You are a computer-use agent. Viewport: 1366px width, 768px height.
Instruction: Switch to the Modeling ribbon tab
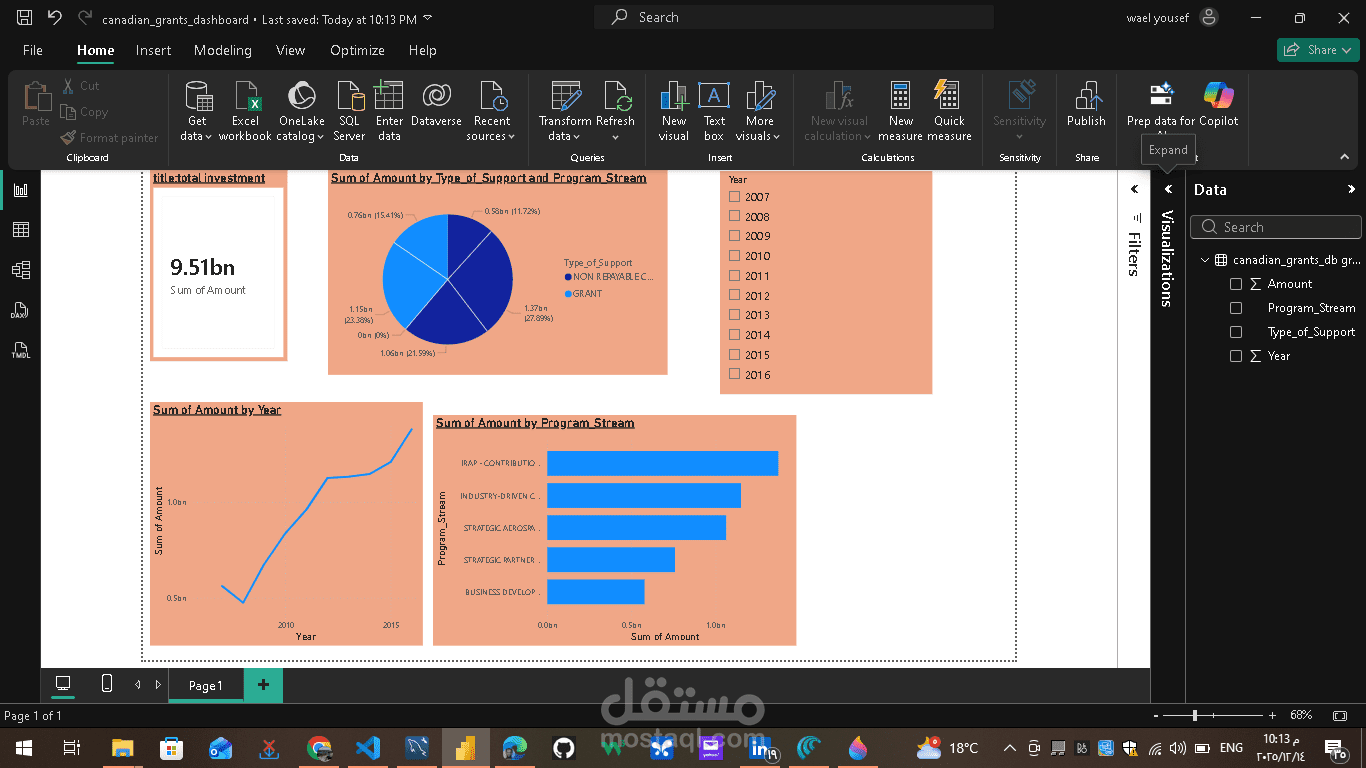(223, 50)
